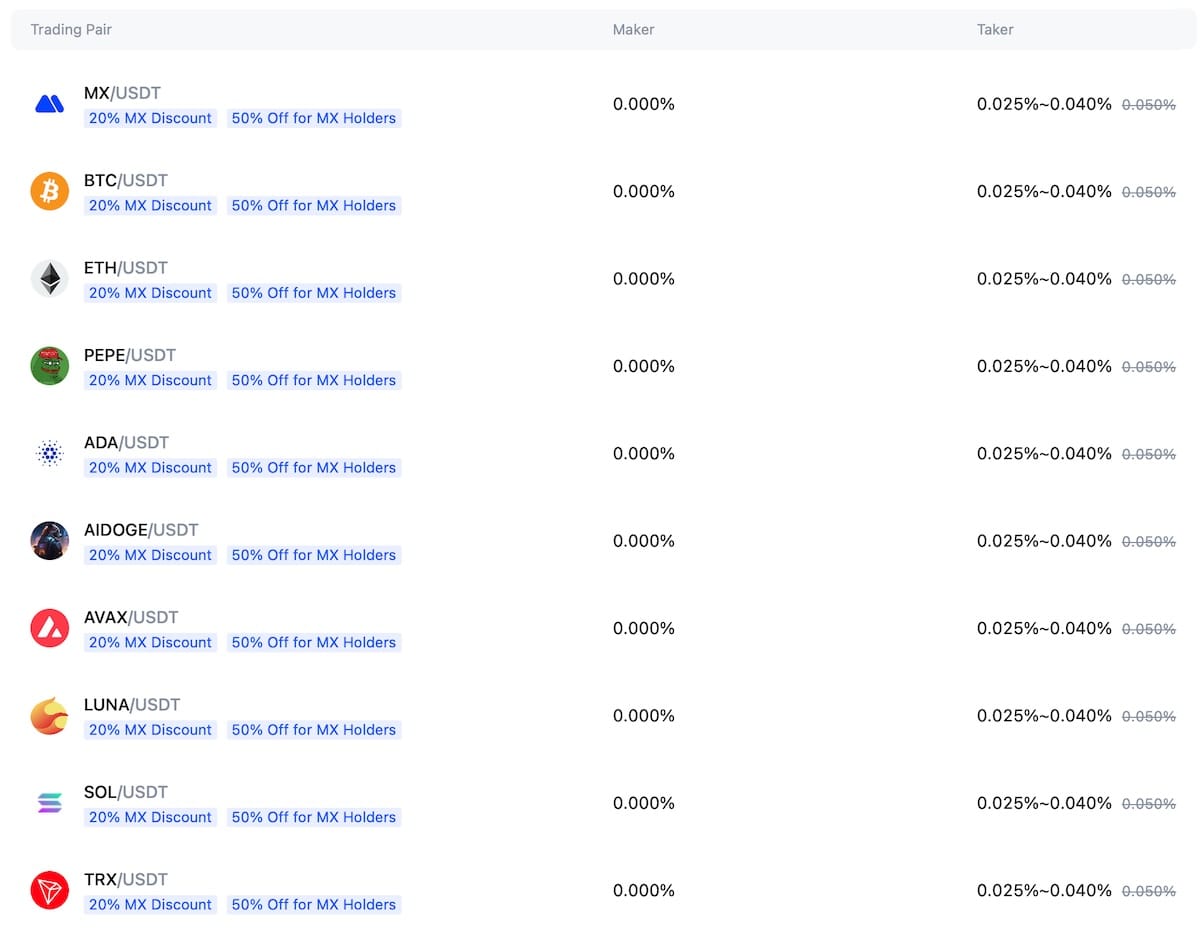Click 50% Off for MX Holders on SOL/USDT
The image size is (1200, 940).
(314, 817)
